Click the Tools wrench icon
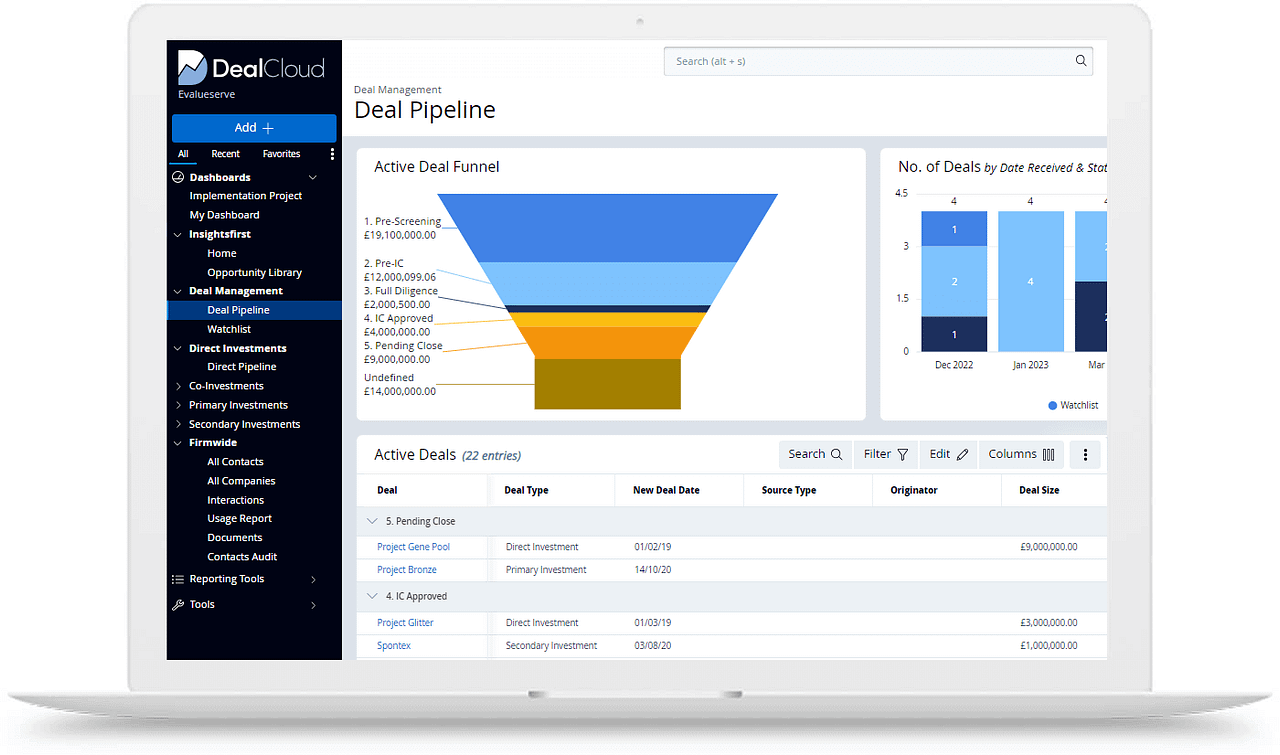The height and width of the screenshot is (755, 1280). point(179,605)
